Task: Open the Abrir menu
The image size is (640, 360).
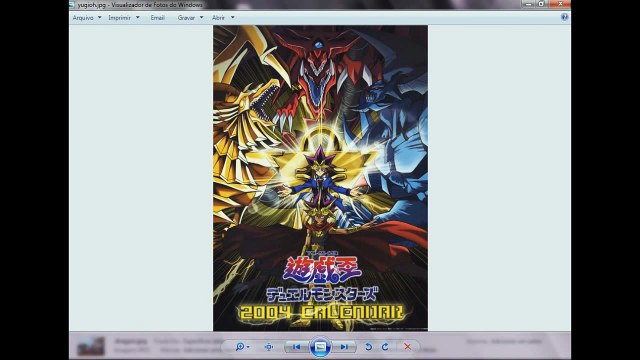Action: 218,18
